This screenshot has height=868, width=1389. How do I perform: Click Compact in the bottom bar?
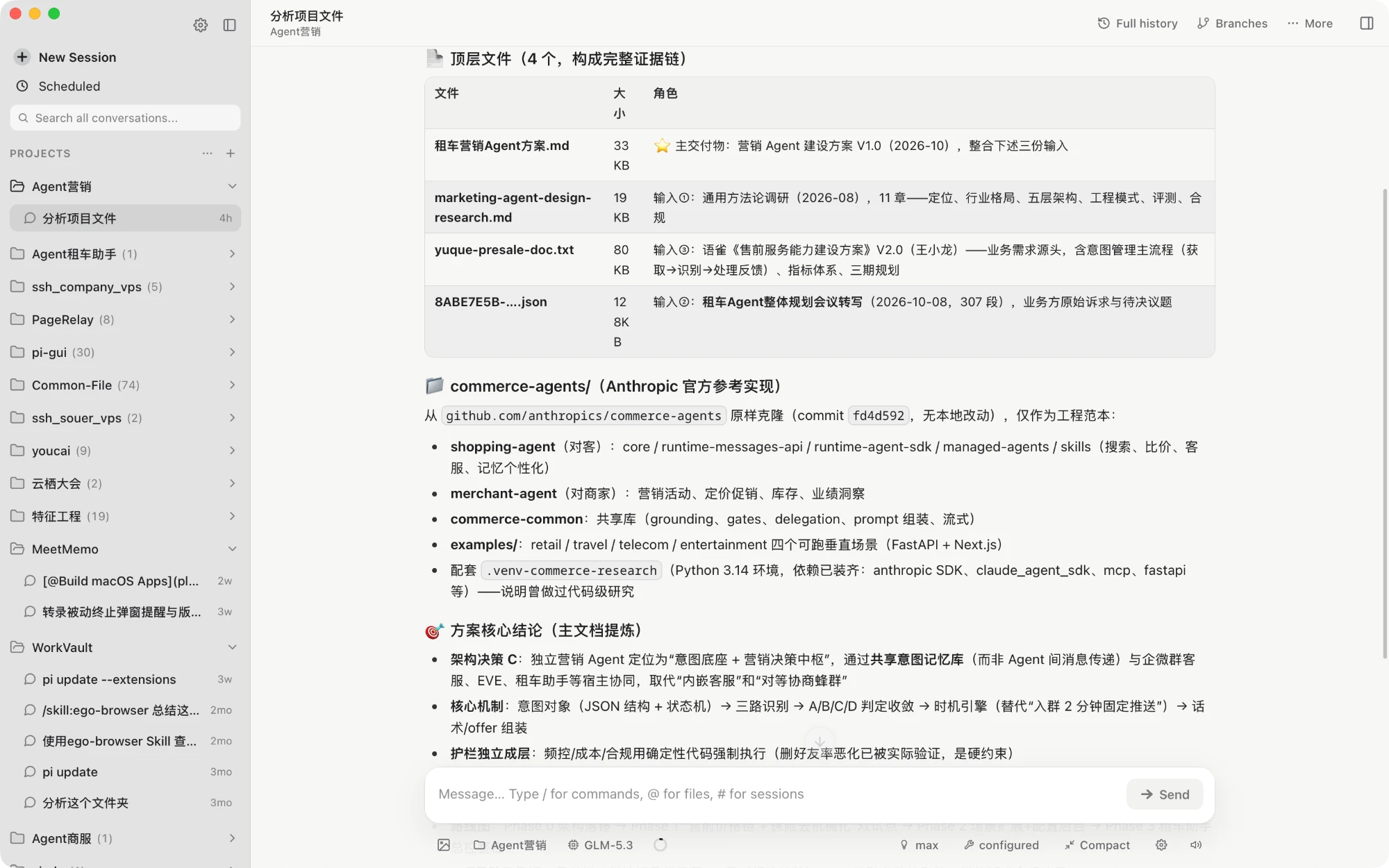click(x=1097, y=845)
